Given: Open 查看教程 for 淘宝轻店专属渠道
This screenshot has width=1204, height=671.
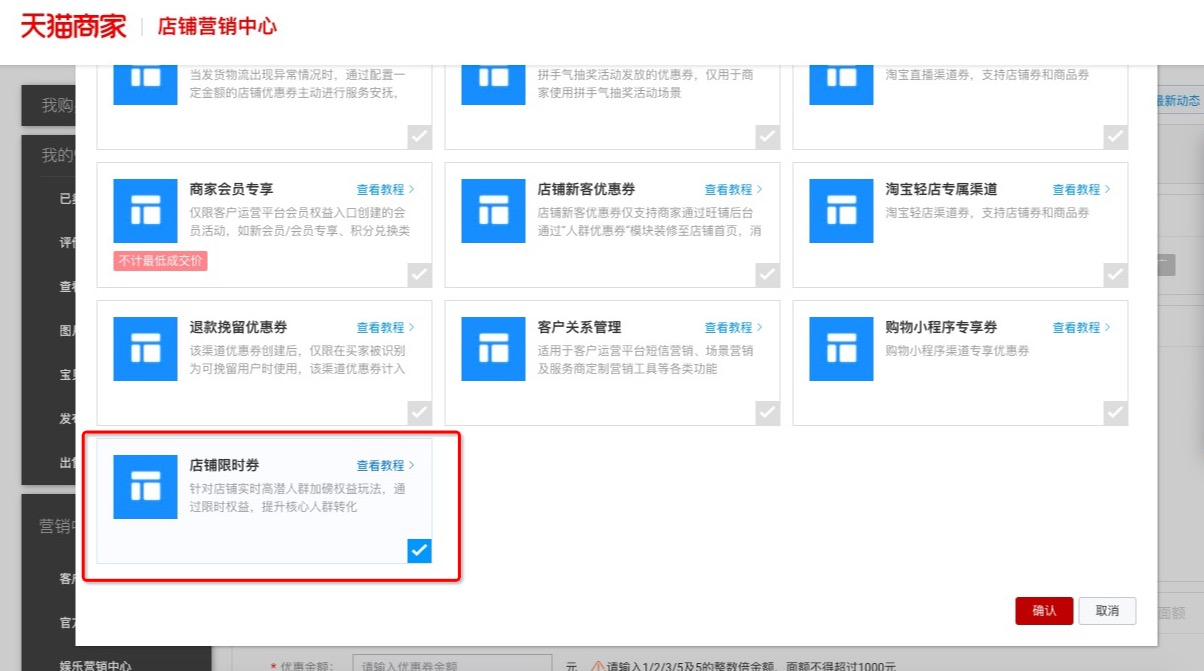Looking at the screenshot, I should tap(1081, 189).
